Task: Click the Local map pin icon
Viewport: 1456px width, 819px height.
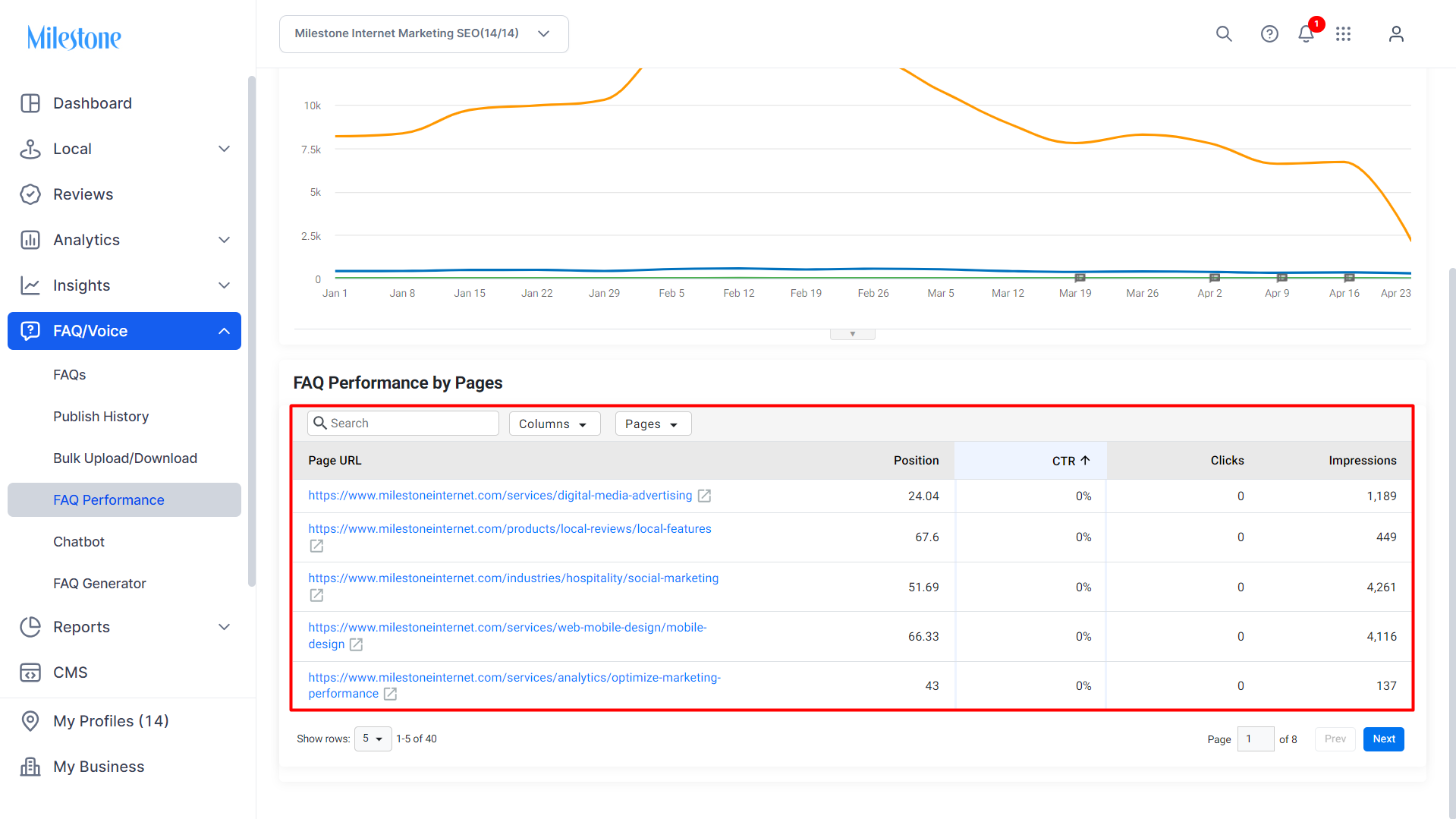Action: (x=30, y=149)
